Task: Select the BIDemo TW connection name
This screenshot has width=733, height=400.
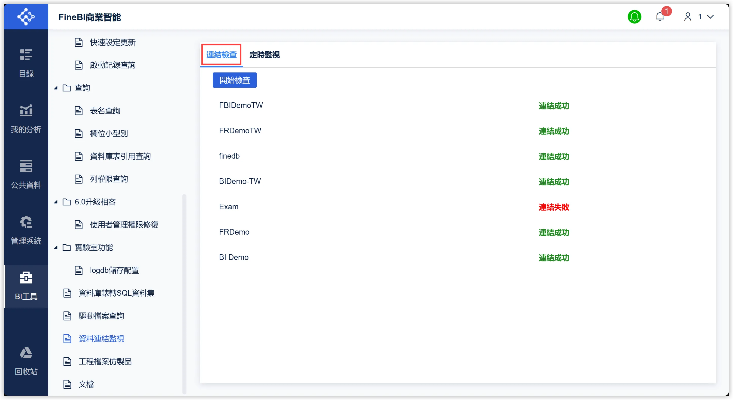Action: [x=240, y=181]
